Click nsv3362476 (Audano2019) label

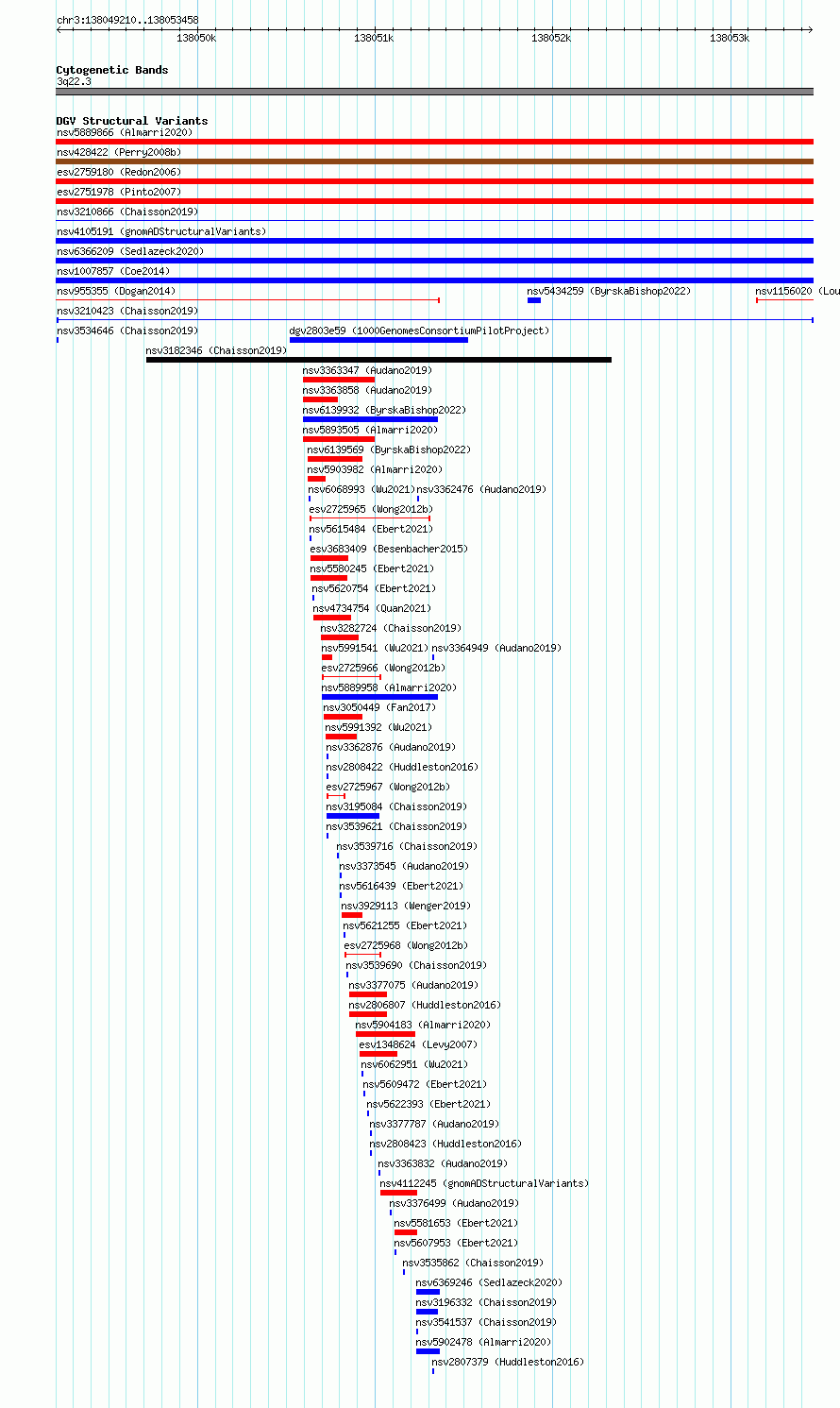click(481, 489)
